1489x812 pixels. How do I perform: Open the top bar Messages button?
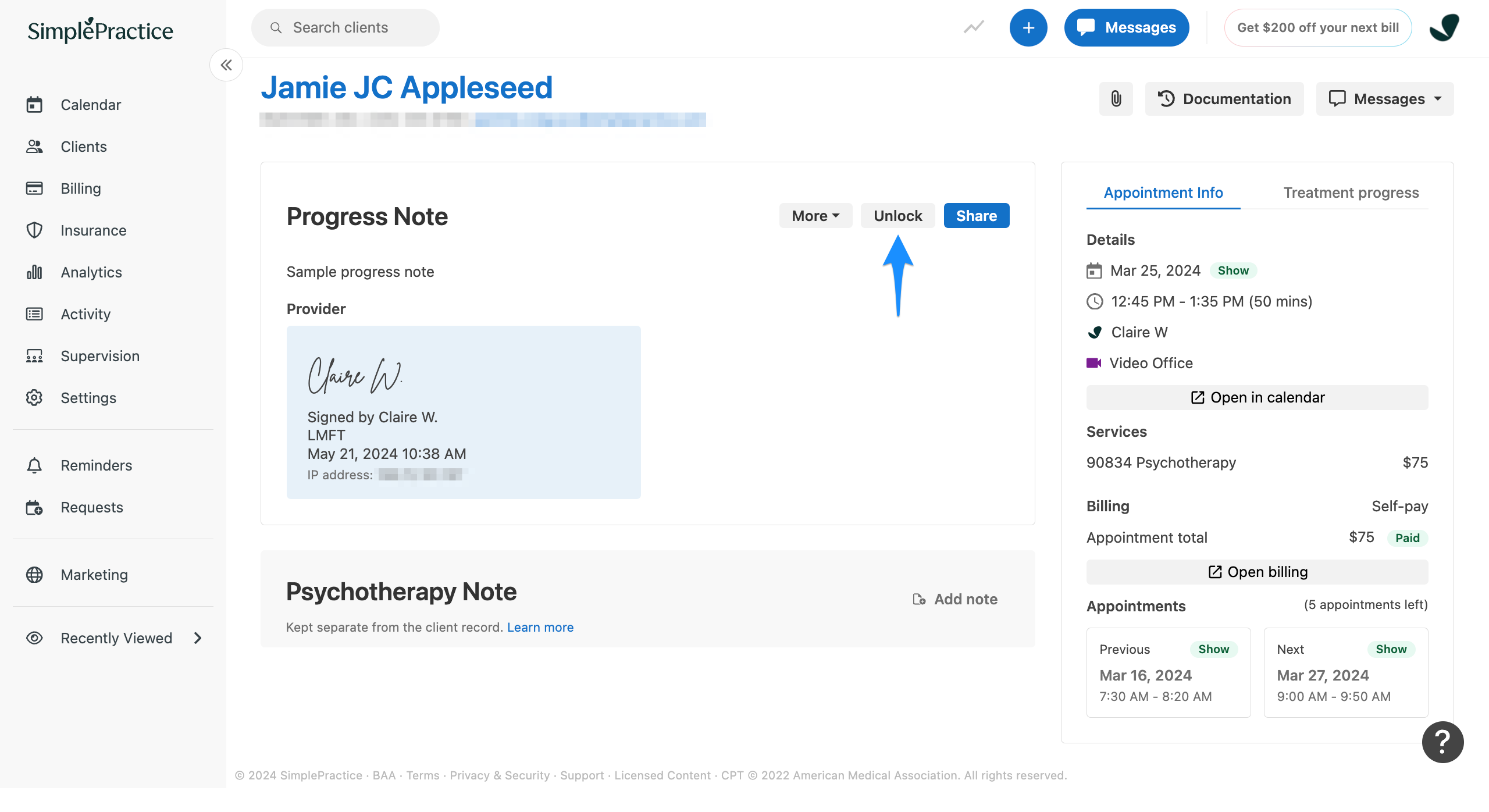click(x=1127, y=27)
